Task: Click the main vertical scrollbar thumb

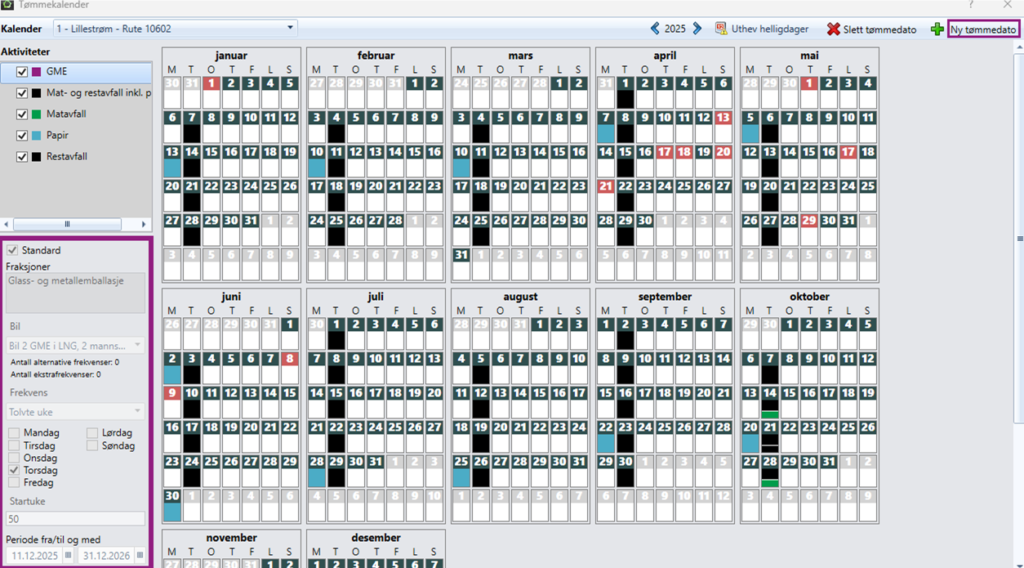Action: point(1019,238)
